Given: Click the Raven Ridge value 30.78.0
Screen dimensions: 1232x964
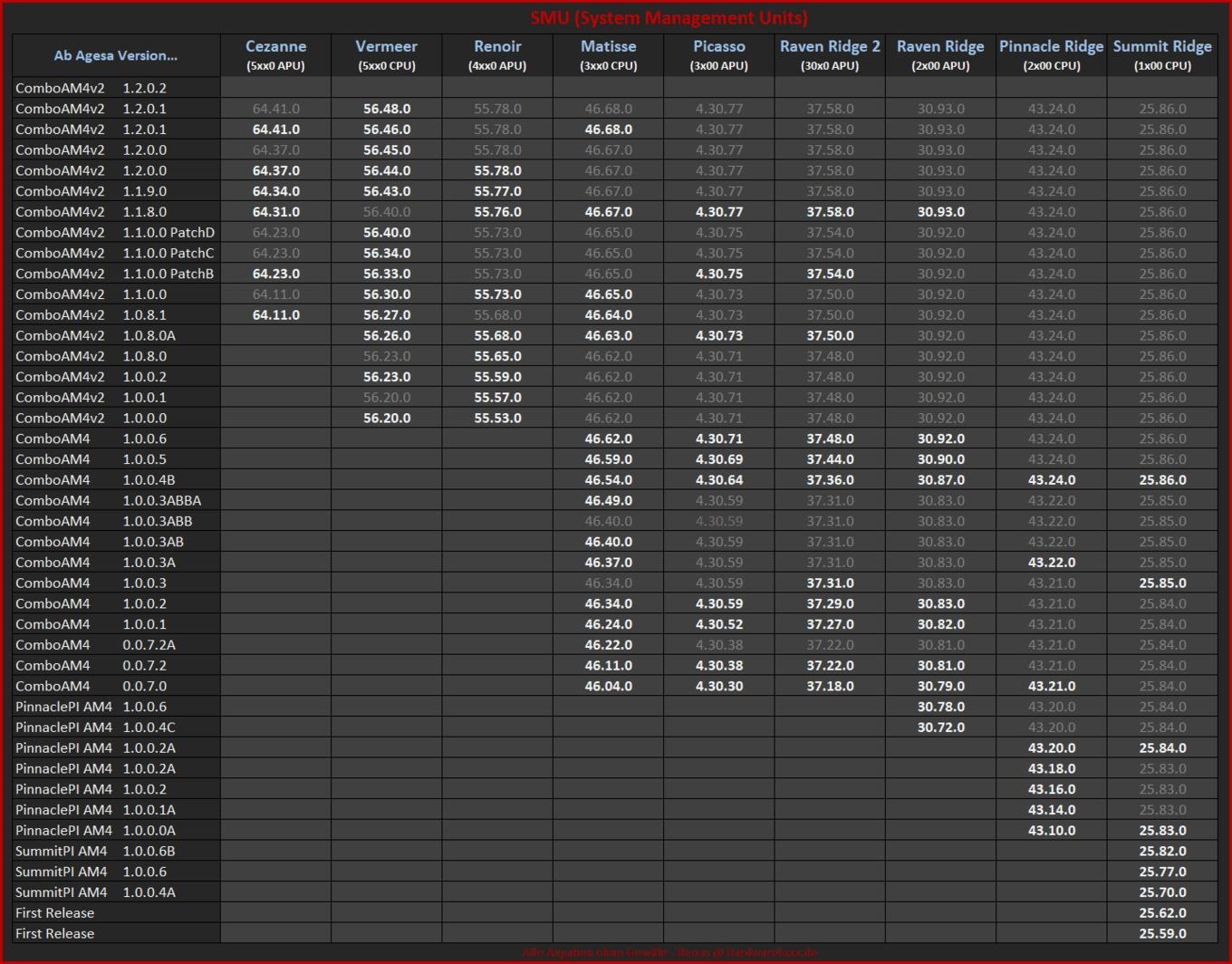Looking at the screenshot, I should tap(941, 707).
